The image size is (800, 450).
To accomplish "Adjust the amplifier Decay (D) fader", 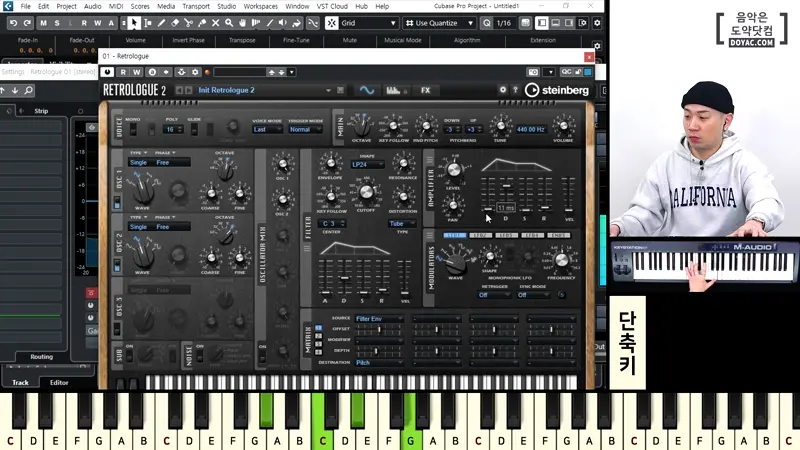I will pyautogui.click(x=506, y=186).
